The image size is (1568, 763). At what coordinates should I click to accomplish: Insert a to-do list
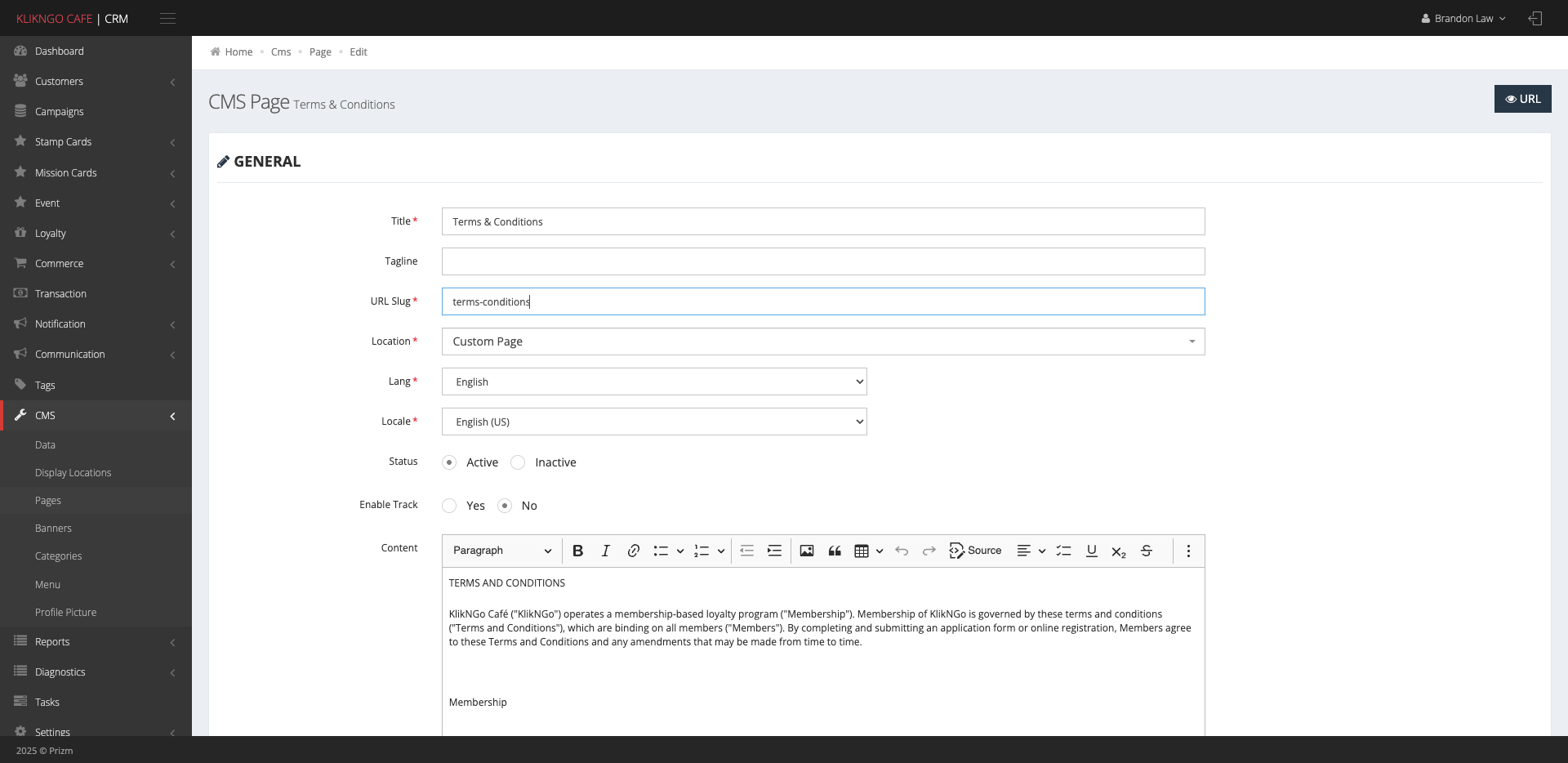click(1063, 551)
